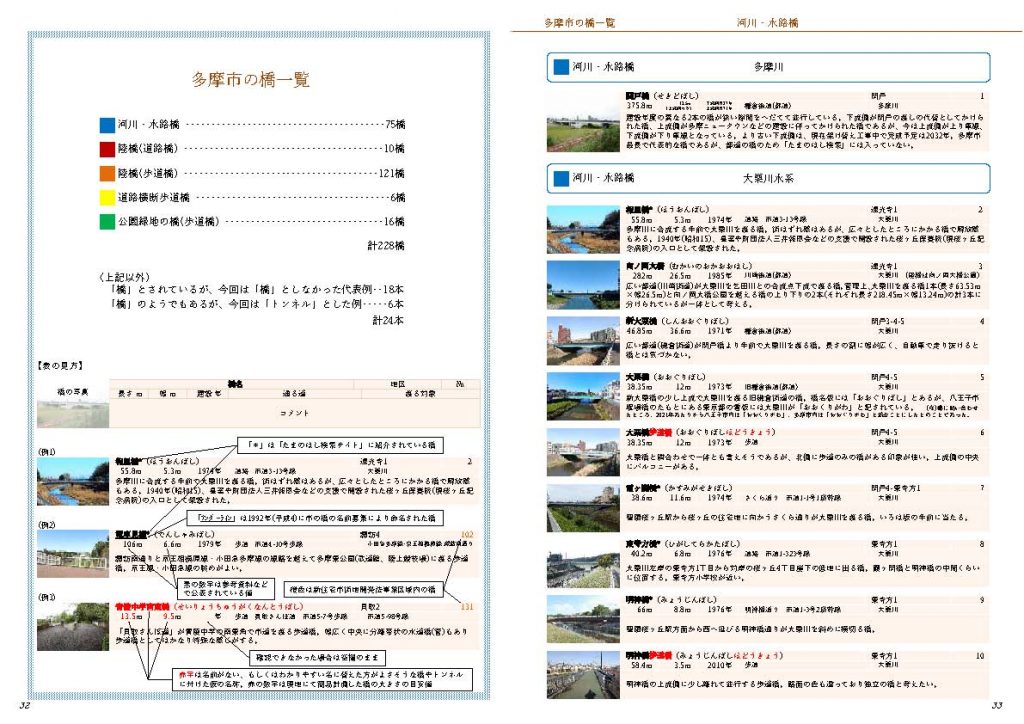Image resolution: width=1024 pixels, height=724 pixels.
Task: Click page number 32
Action: [25, 706]
